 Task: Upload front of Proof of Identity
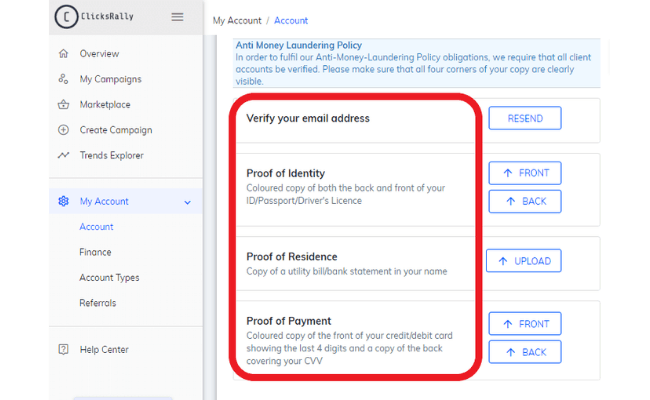pyautogui.click(x=525, y=173)
